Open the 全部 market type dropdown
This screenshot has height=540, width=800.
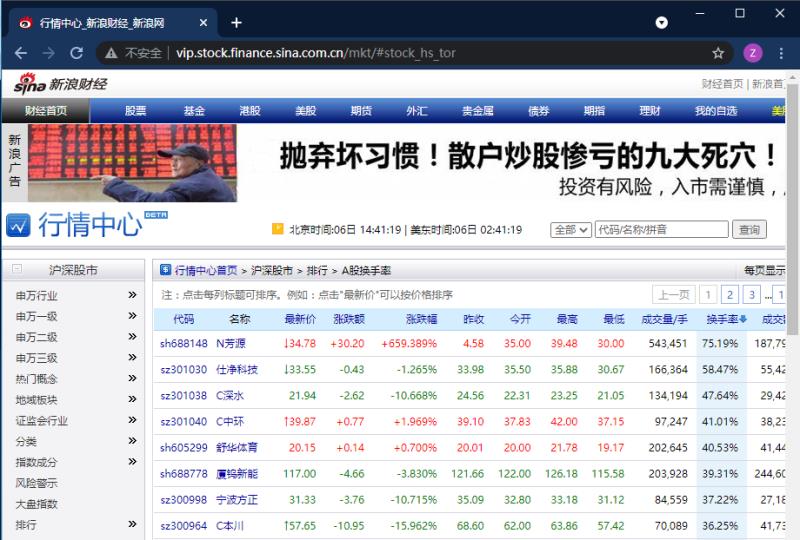[571, 230]
